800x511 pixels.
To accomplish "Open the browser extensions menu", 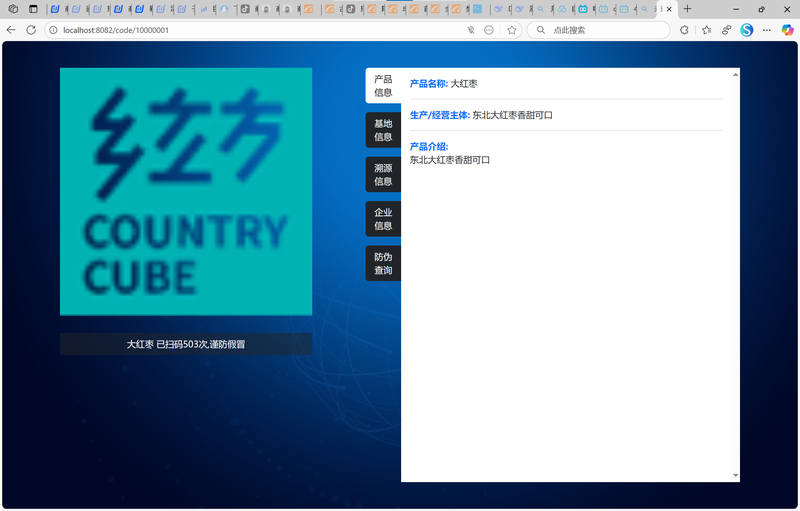I will click(684, 30).
